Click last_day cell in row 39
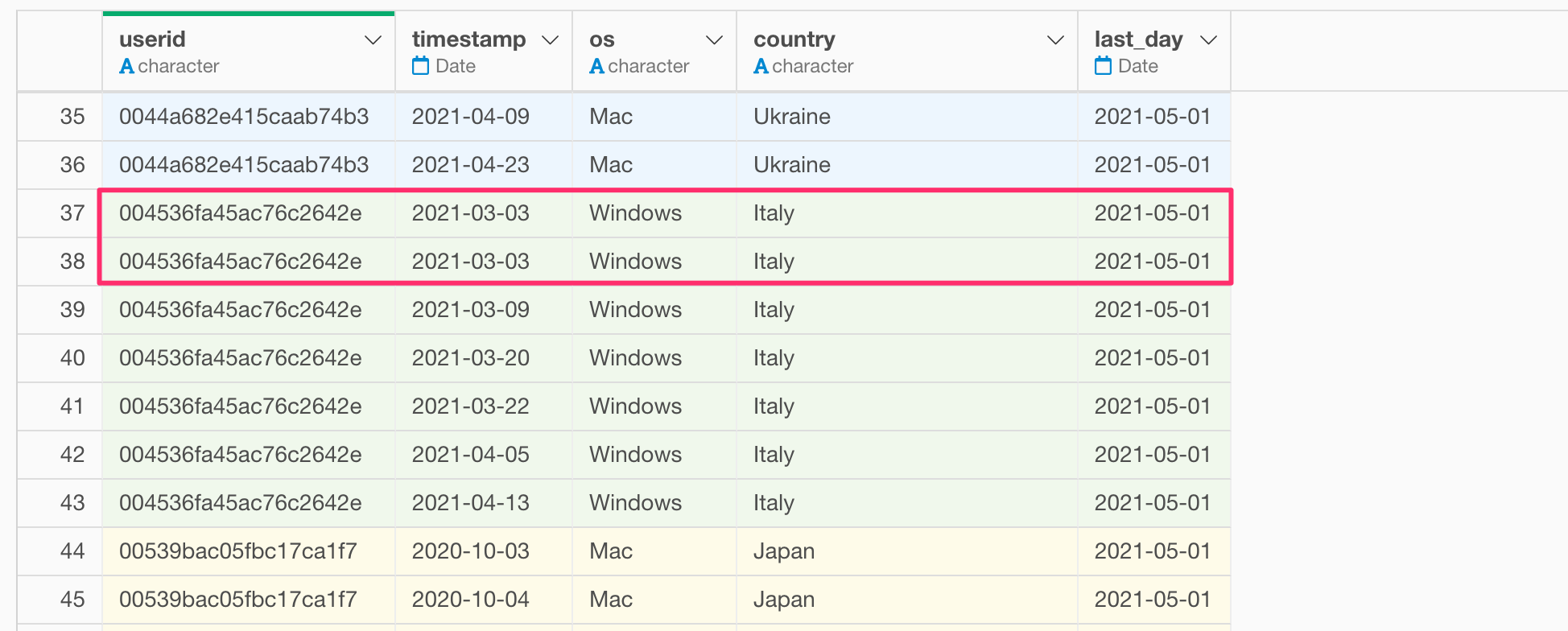Screen dimensions: 1568x631 point(1154,310)
